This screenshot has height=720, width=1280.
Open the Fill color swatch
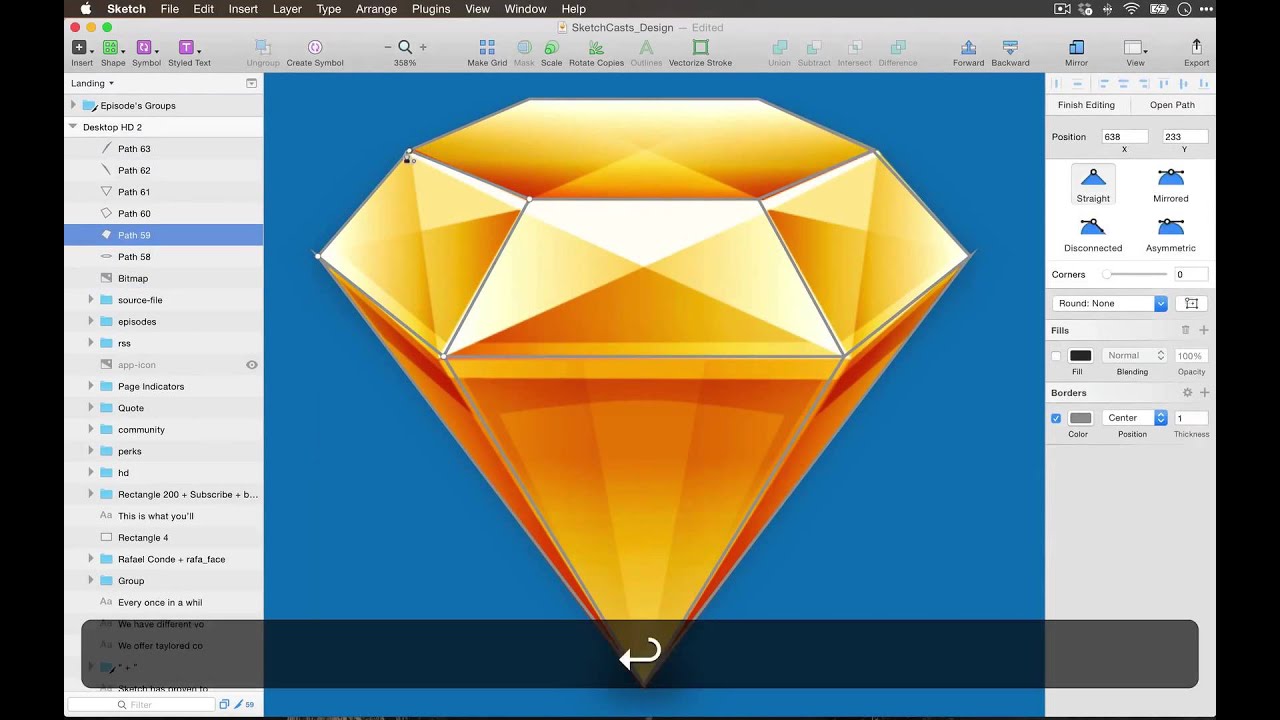(x=1080, y=356)
